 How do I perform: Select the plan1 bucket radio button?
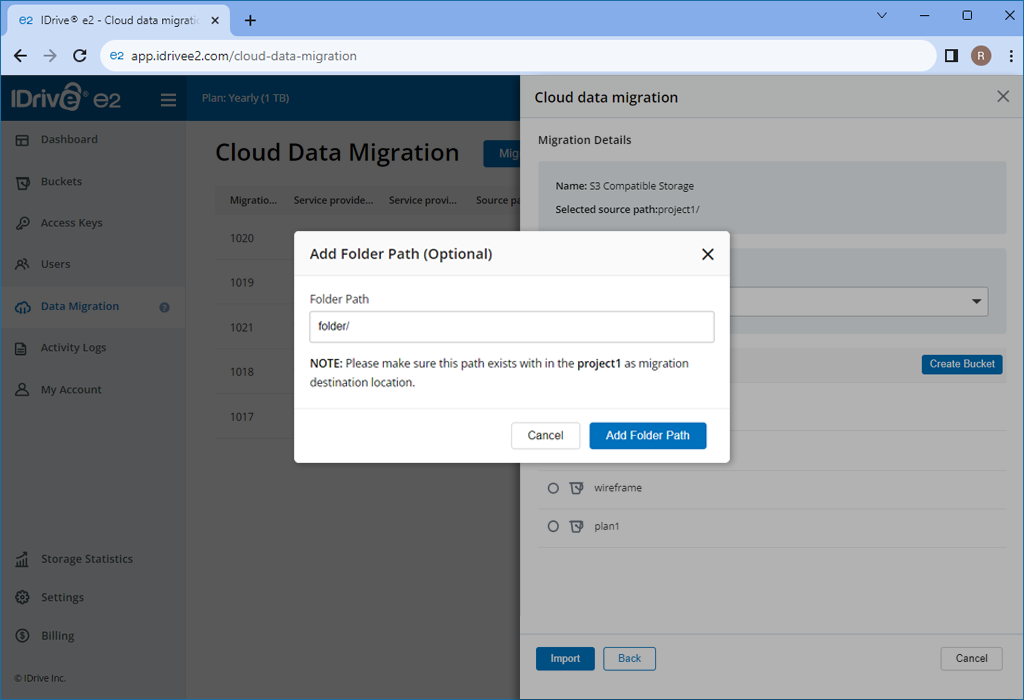click(553, 526)
